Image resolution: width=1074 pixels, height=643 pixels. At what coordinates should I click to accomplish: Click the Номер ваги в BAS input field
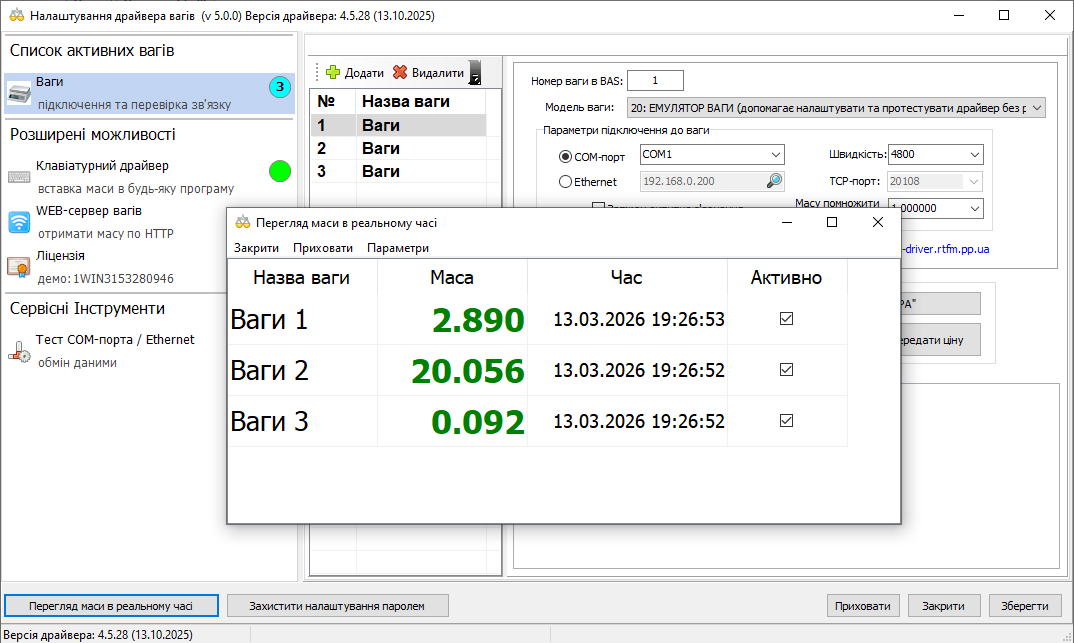coord(655,80)
